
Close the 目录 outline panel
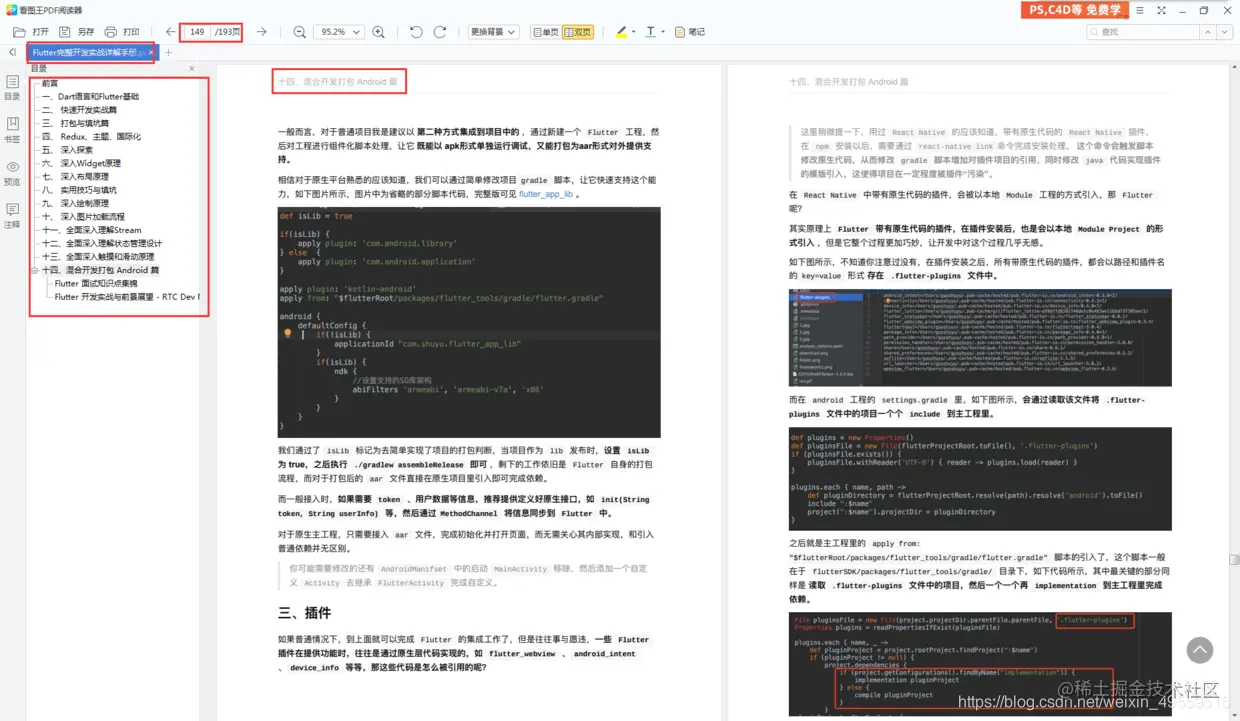pyautogui.click(x=192, y=69)
